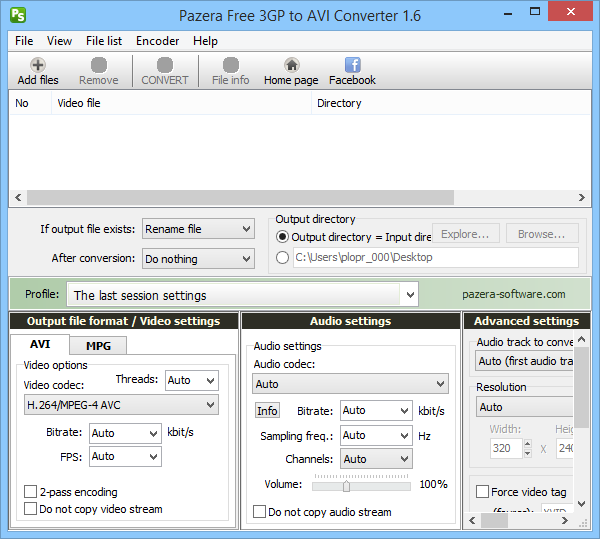Open the After conversion dropdown
This screenshot has height=539, width=600.
pos(198,259)
